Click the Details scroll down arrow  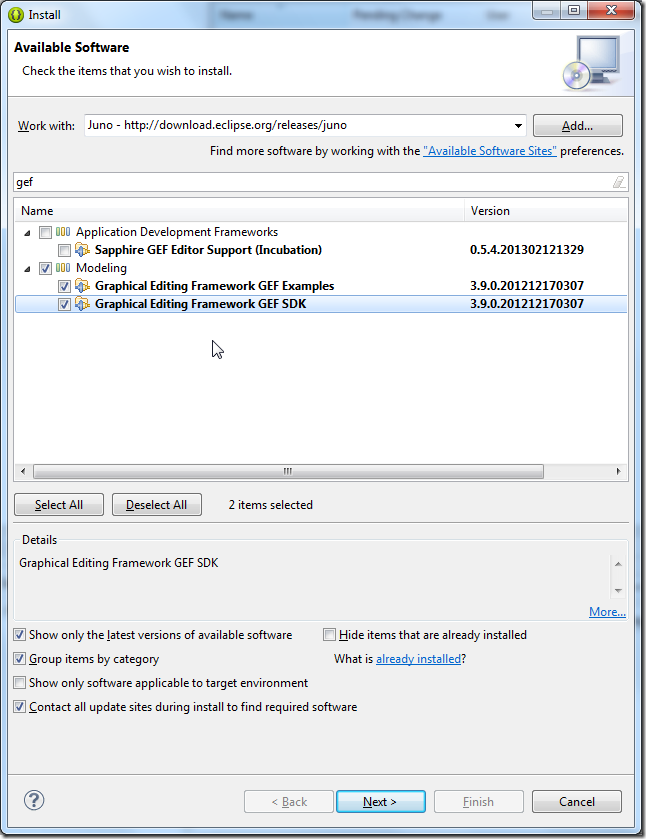click(618, 591)
